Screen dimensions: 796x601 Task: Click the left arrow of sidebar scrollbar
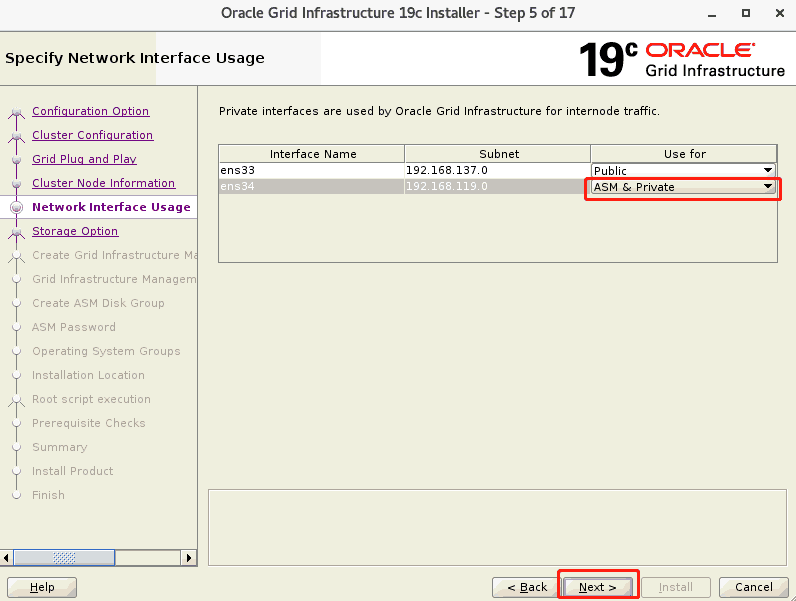6,558
